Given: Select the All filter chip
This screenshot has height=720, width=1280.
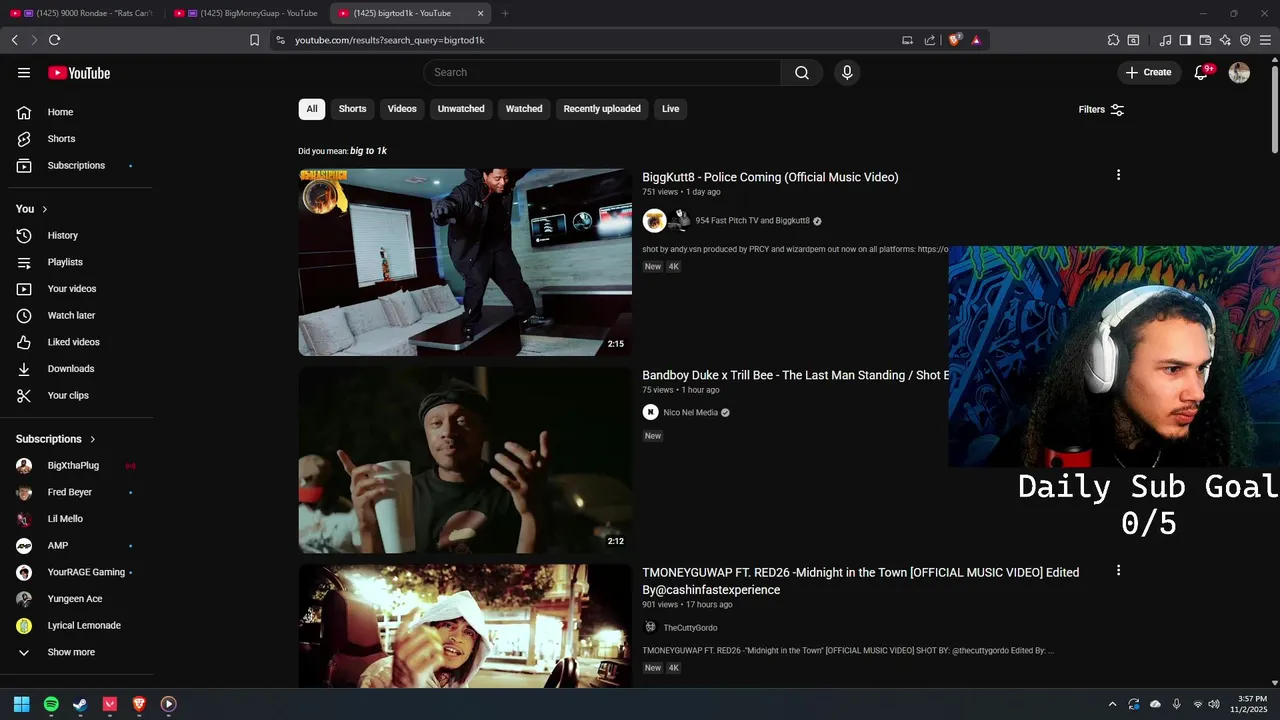Looking at the screenshot, I should 312,109.
